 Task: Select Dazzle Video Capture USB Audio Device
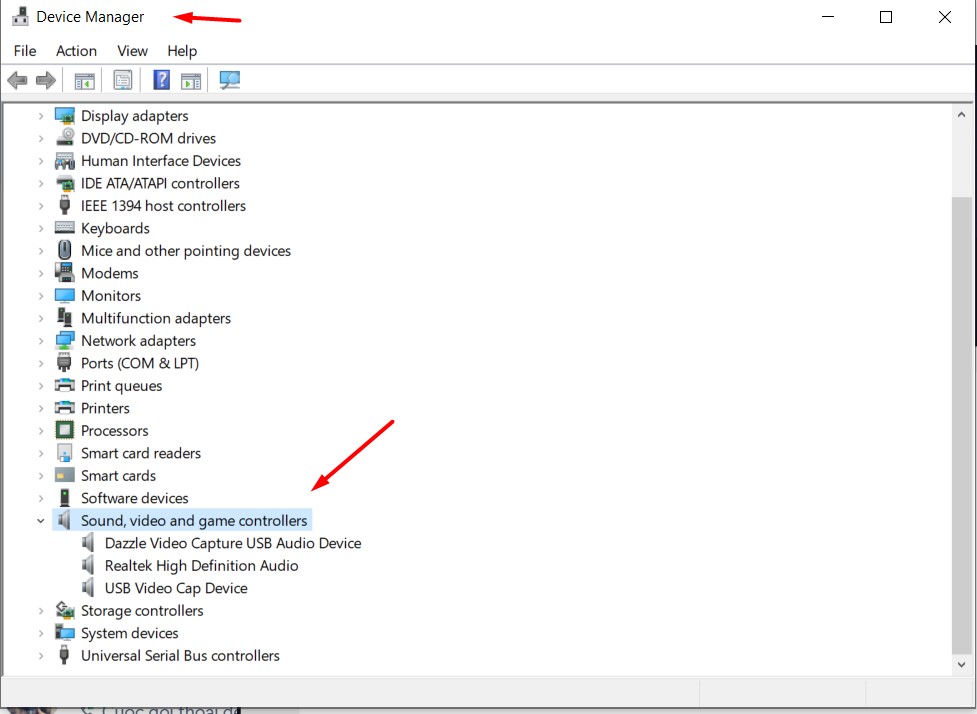click(233, 543)
